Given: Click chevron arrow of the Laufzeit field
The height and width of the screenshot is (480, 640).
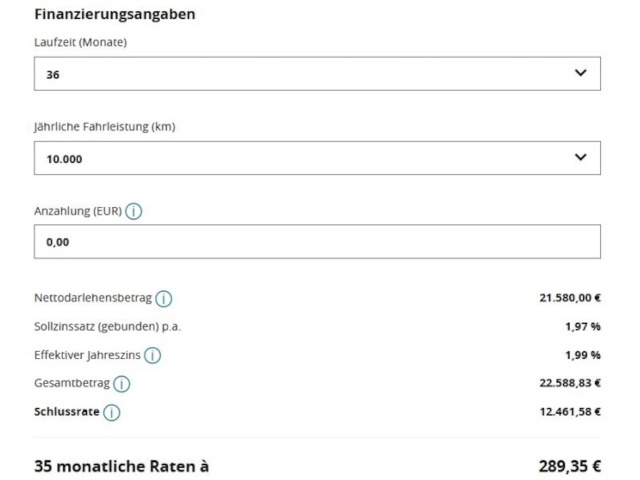Looking at the screenshot, I should pyautogui.click(x=580, y=73).
